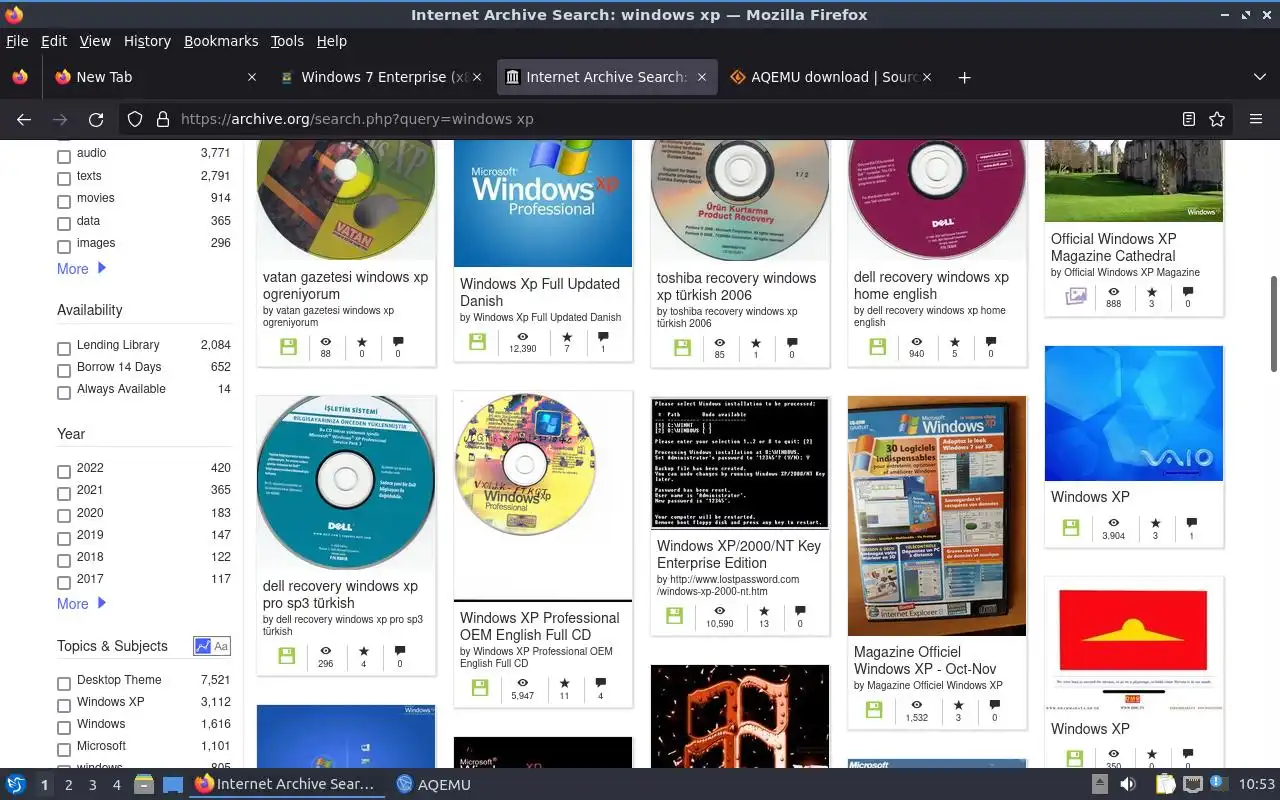The width and height of the screenshot is (1280, 800).
Task: Open tracking protection shield icon
Action: point(135,119)
